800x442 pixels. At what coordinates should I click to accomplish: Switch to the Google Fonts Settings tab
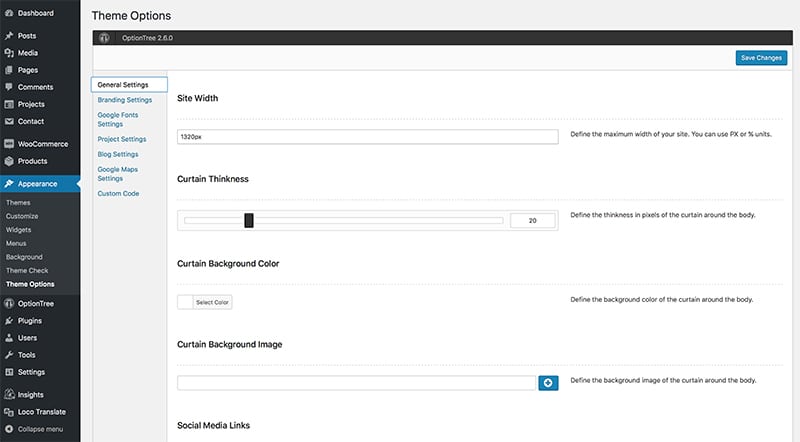(118, 119)
